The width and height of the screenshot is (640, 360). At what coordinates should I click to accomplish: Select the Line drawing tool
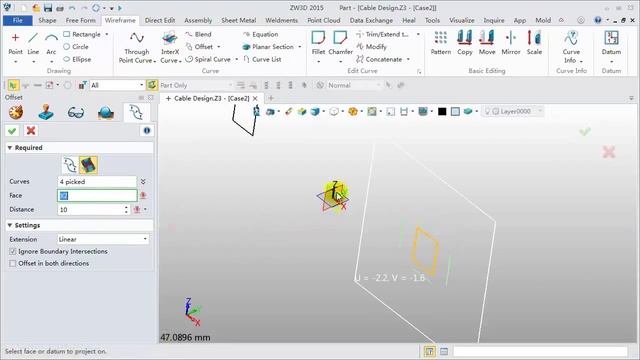pos(33,43)
